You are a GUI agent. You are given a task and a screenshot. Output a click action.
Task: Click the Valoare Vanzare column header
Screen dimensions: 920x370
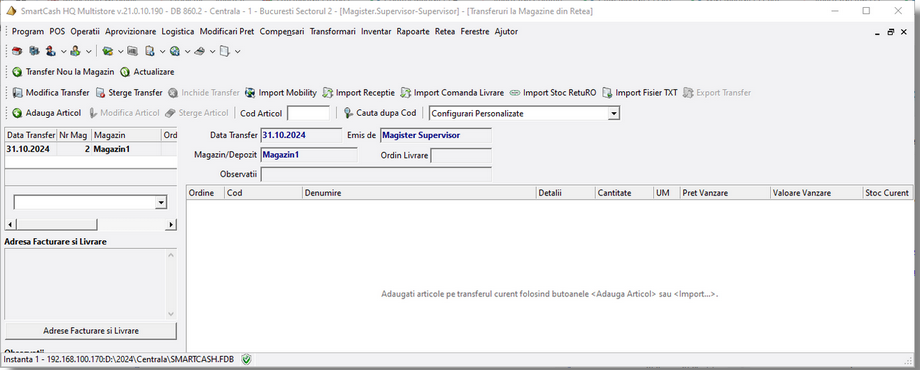coord(817,192)
